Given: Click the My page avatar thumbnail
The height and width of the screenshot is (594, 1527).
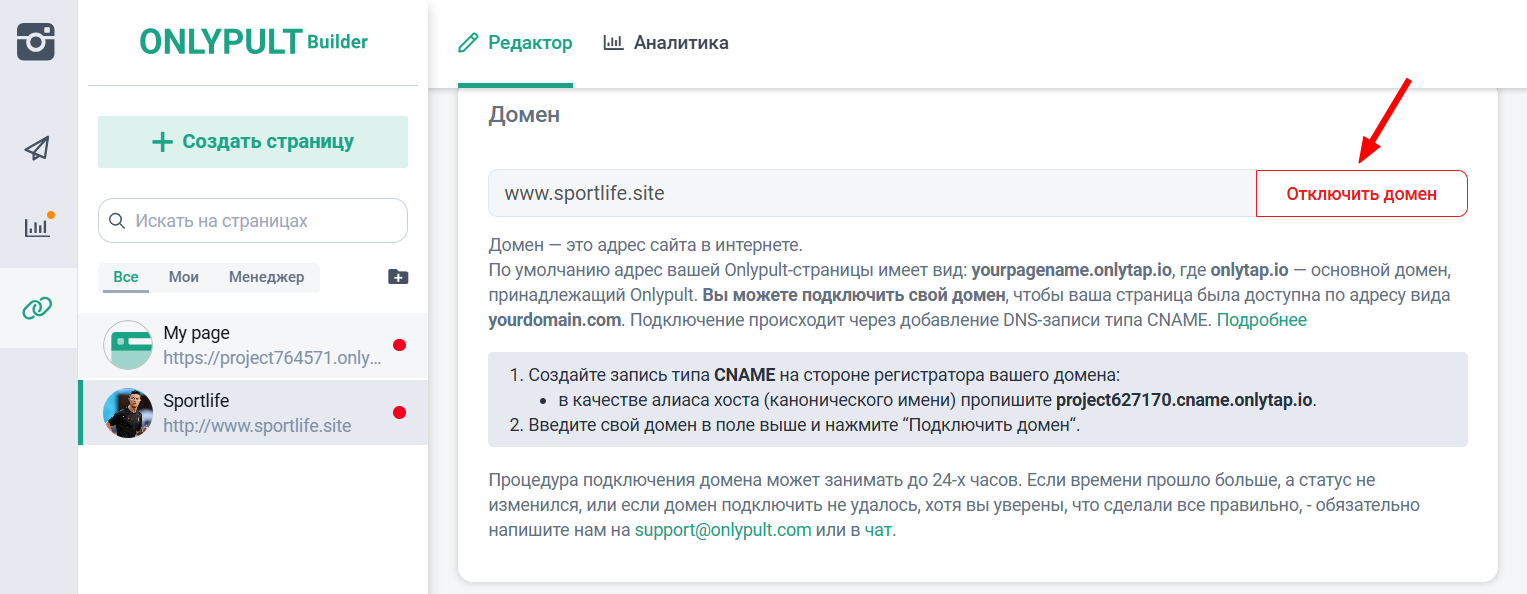Looking at the screenshot, I should pyautogui.click(x=127, y=345).
